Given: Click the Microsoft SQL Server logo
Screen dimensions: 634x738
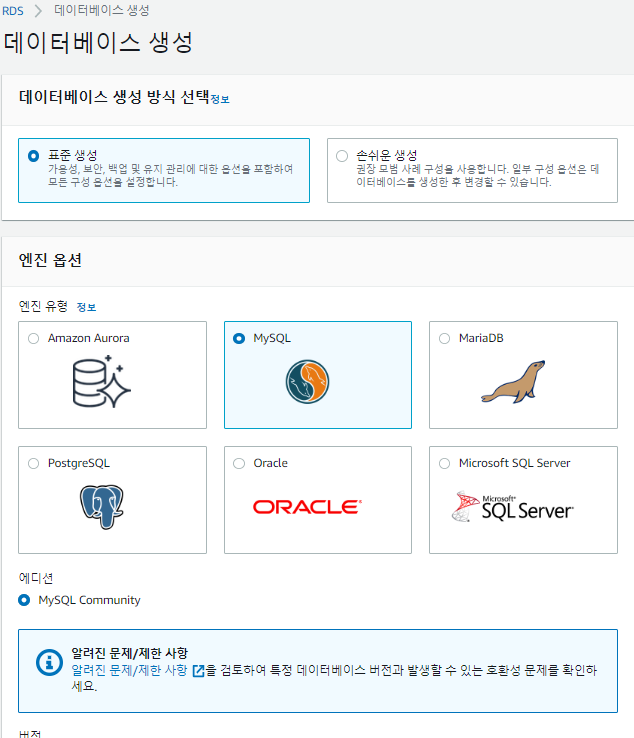Looking at the screenshot, I should tap(513, 507).
